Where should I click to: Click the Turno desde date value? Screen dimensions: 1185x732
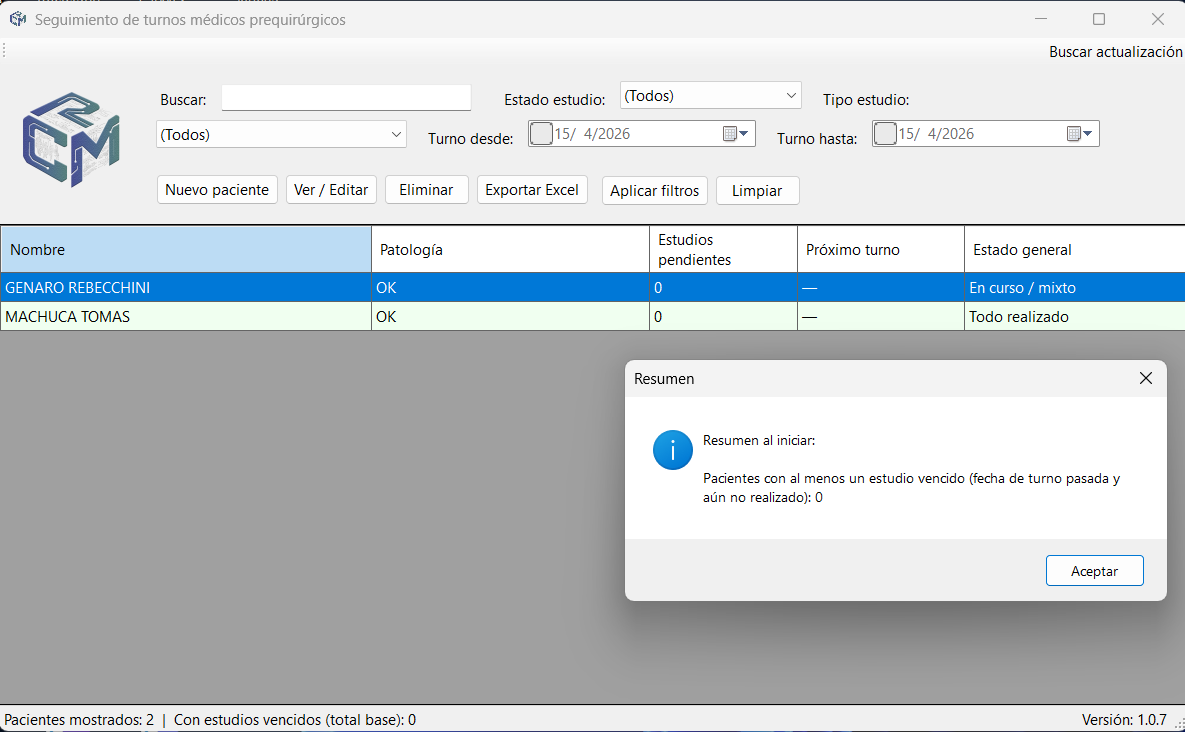pyautogui.click(x=592, y=134)
